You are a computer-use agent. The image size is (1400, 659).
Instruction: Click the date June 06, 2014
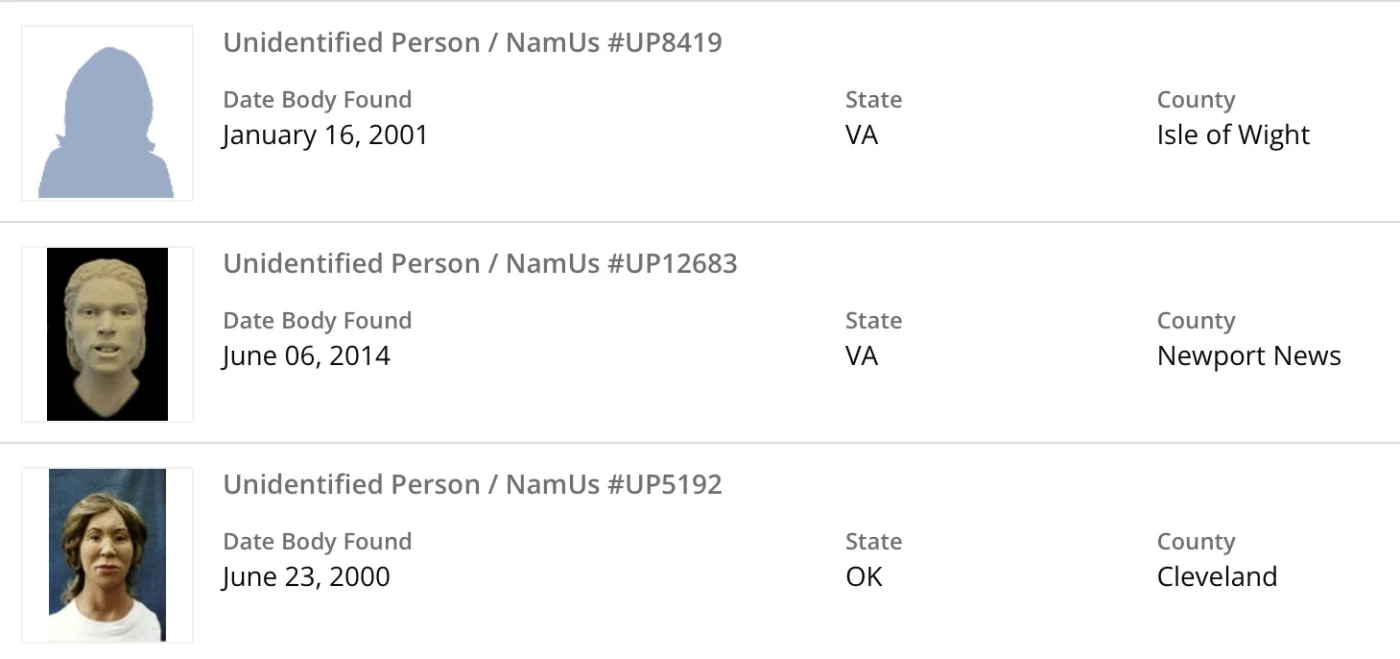coord(306,356)
